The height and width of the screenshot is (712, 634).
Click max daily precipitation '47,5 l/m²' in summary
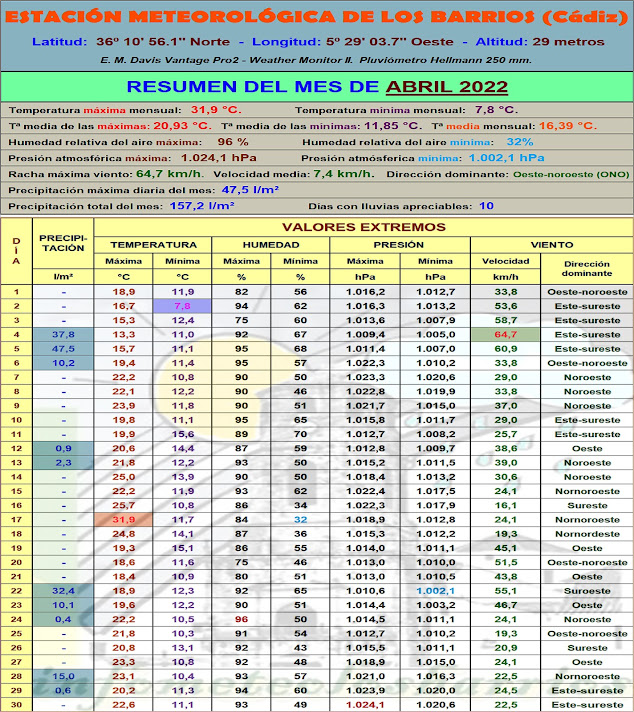point(250,190)
